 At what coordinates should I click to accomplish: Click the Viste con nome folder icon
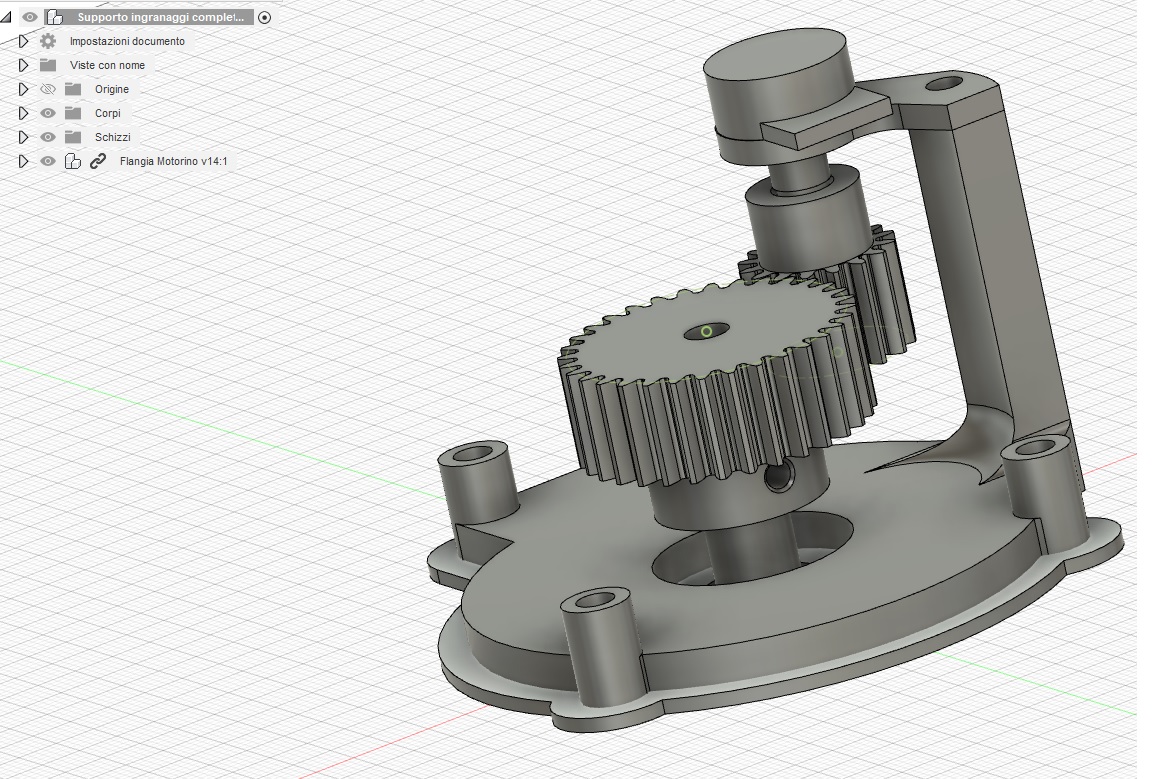pos(48,65)
